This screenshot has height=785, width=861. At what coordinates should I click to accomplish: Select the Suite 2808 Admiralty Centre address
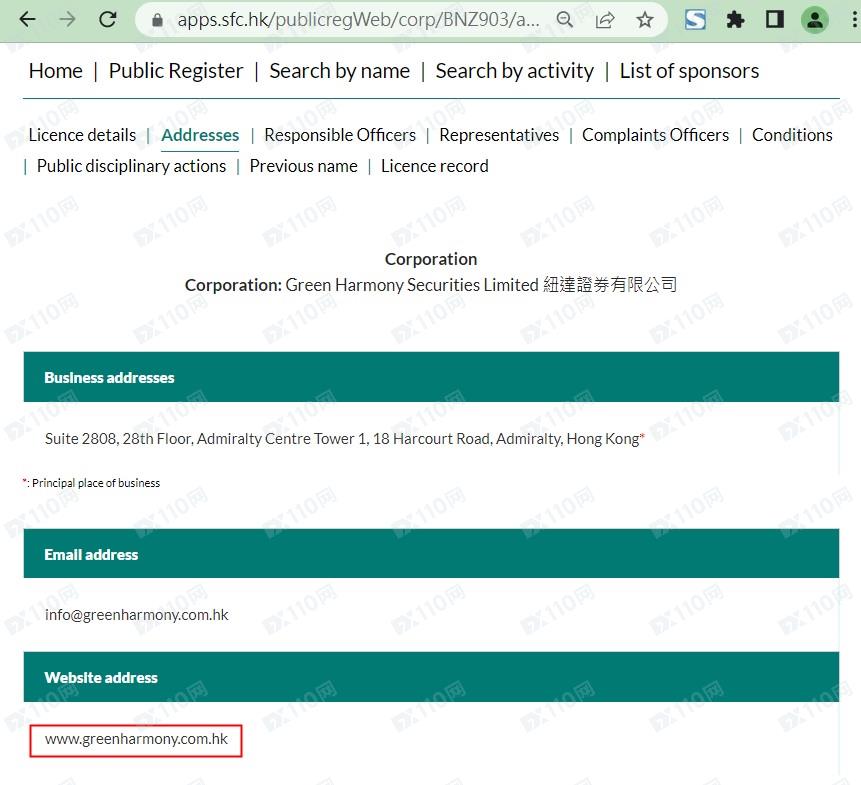[x=344, y=439]
